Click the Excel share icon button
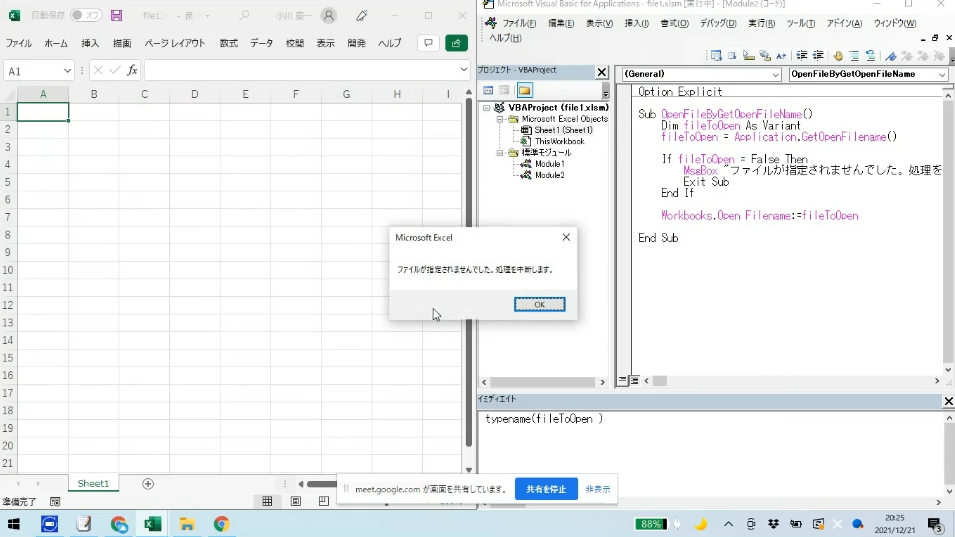The image size is (955, 537). click(x=457, y=43)
